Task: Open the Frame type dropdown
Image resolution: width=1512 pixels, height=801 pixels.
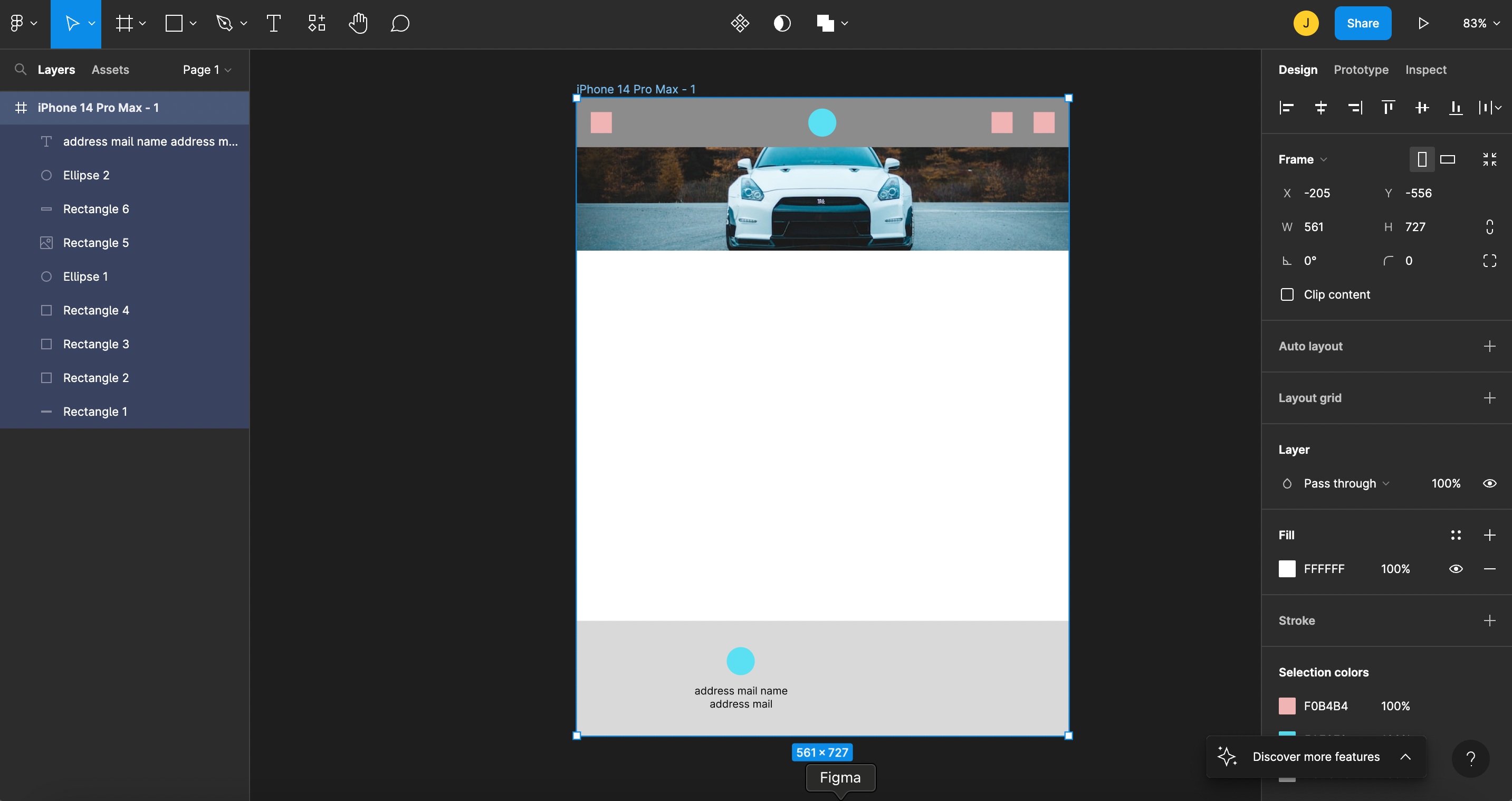Action: pyautogui.click(x=1303, y=159)
